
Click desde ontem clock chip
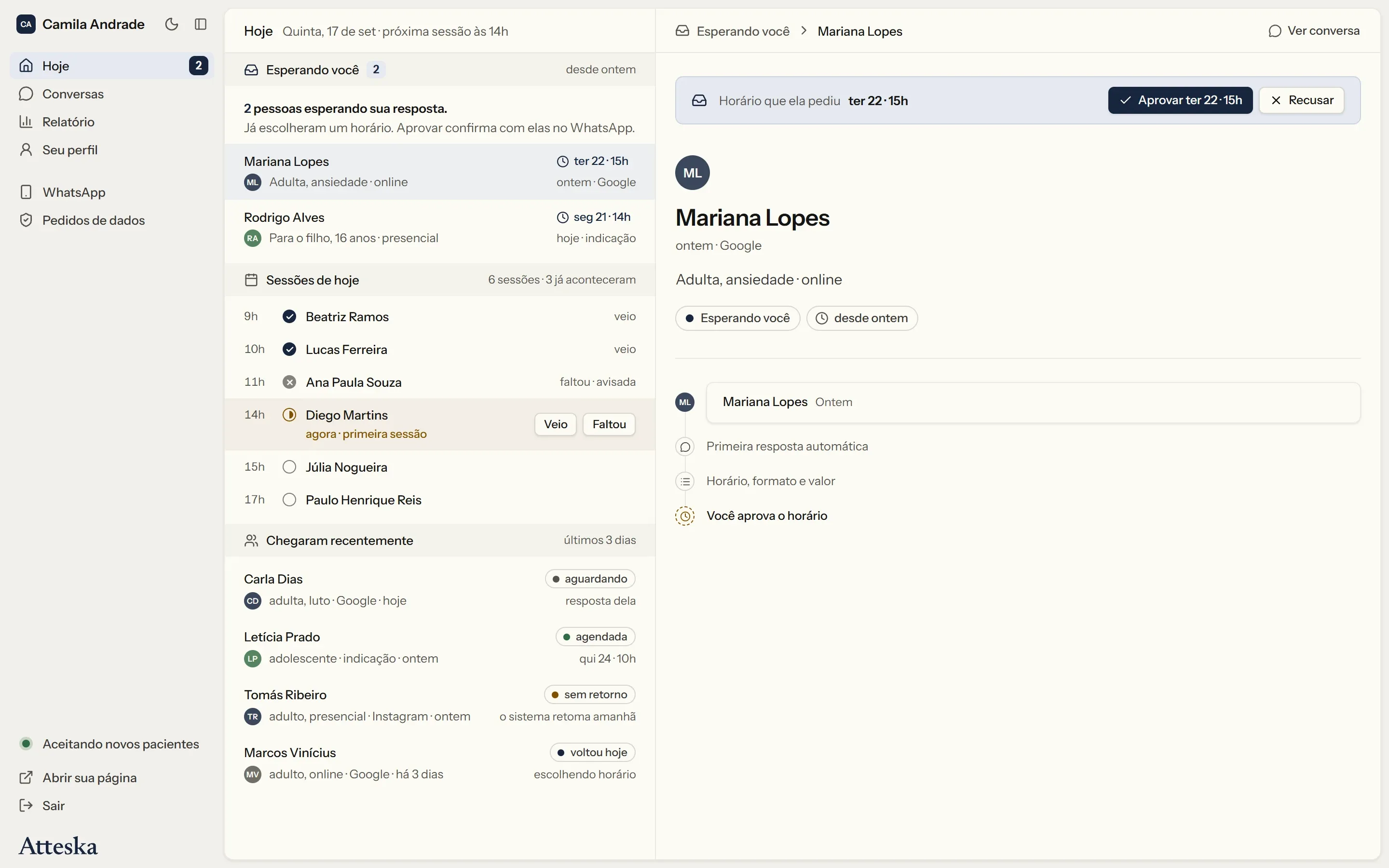tap(861, 318)
